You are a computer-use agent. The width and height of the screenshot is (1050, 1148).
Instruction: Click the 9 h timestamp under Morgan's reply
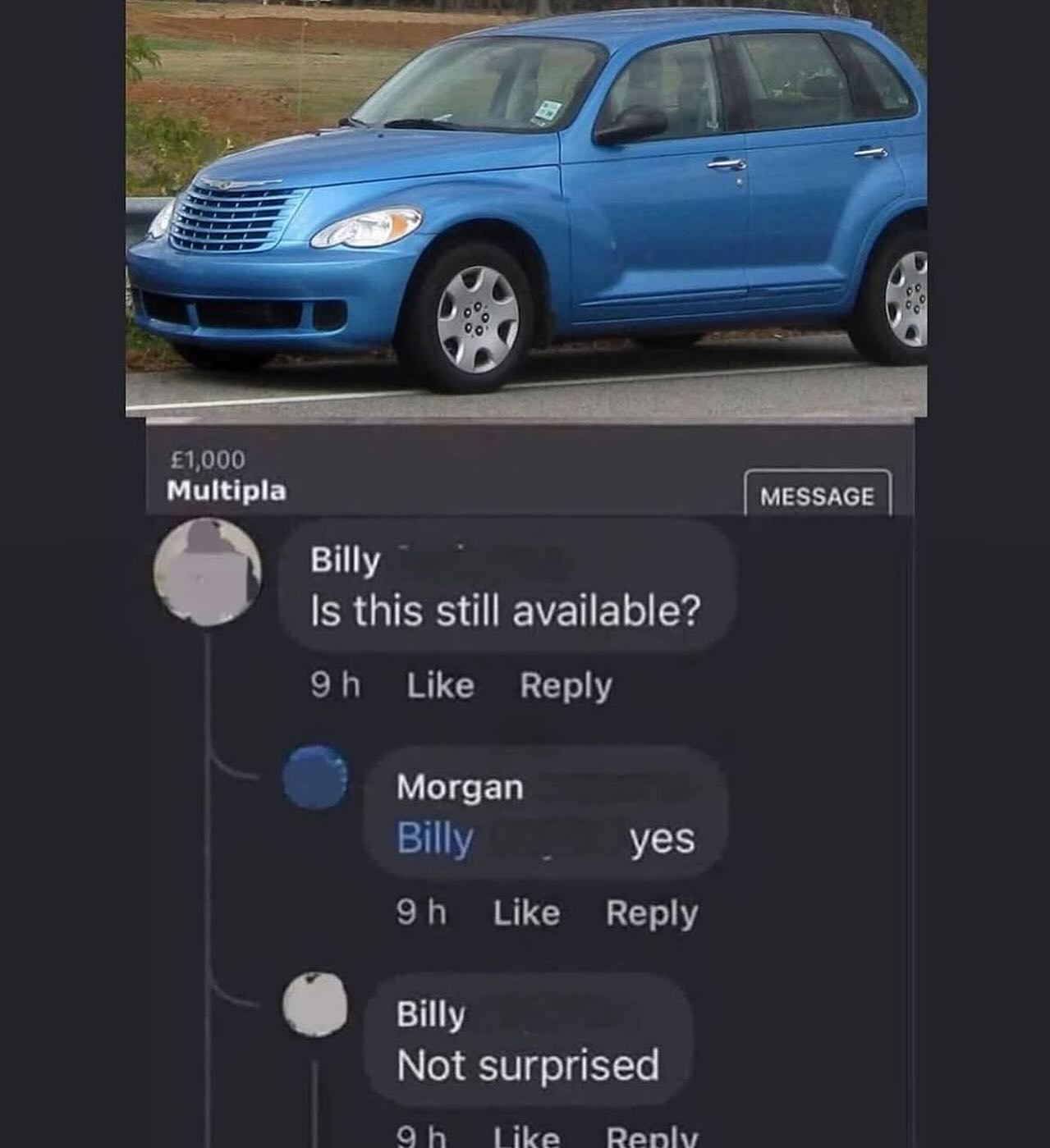(421, 912)
